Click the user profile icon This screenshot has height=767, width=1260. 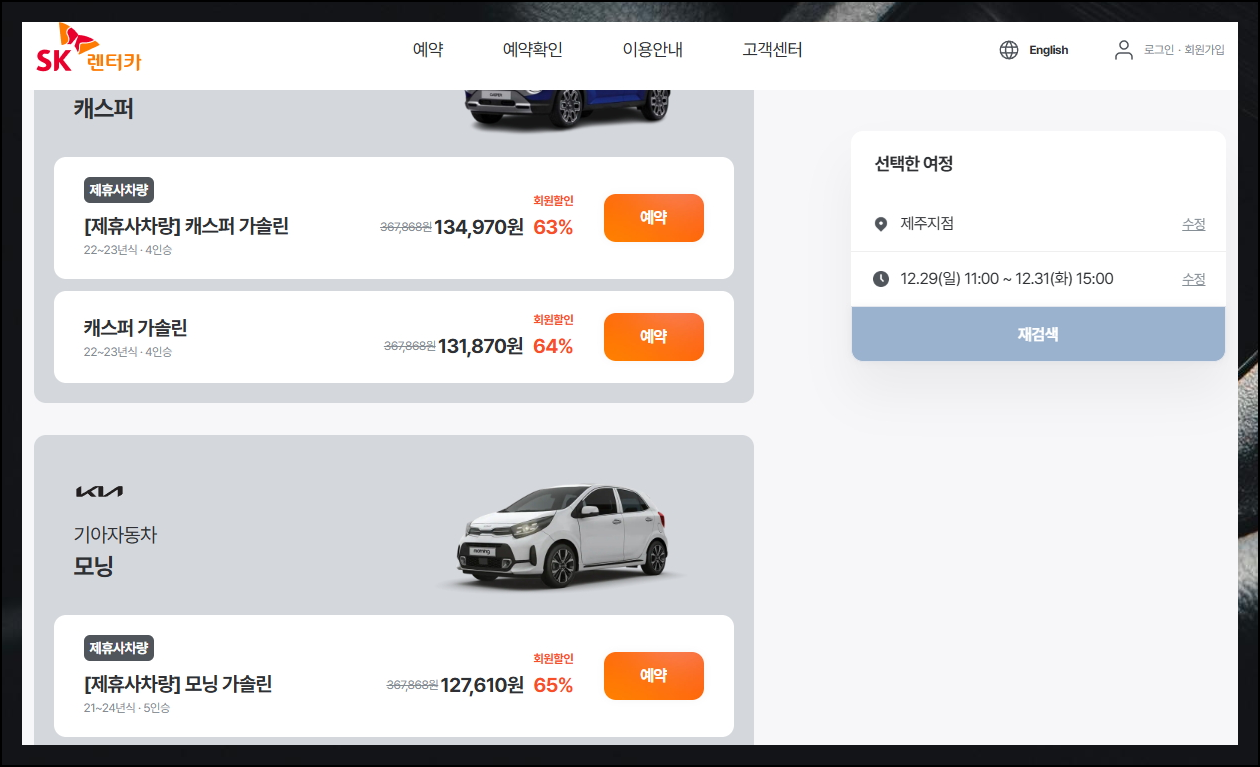(1124, 50)
